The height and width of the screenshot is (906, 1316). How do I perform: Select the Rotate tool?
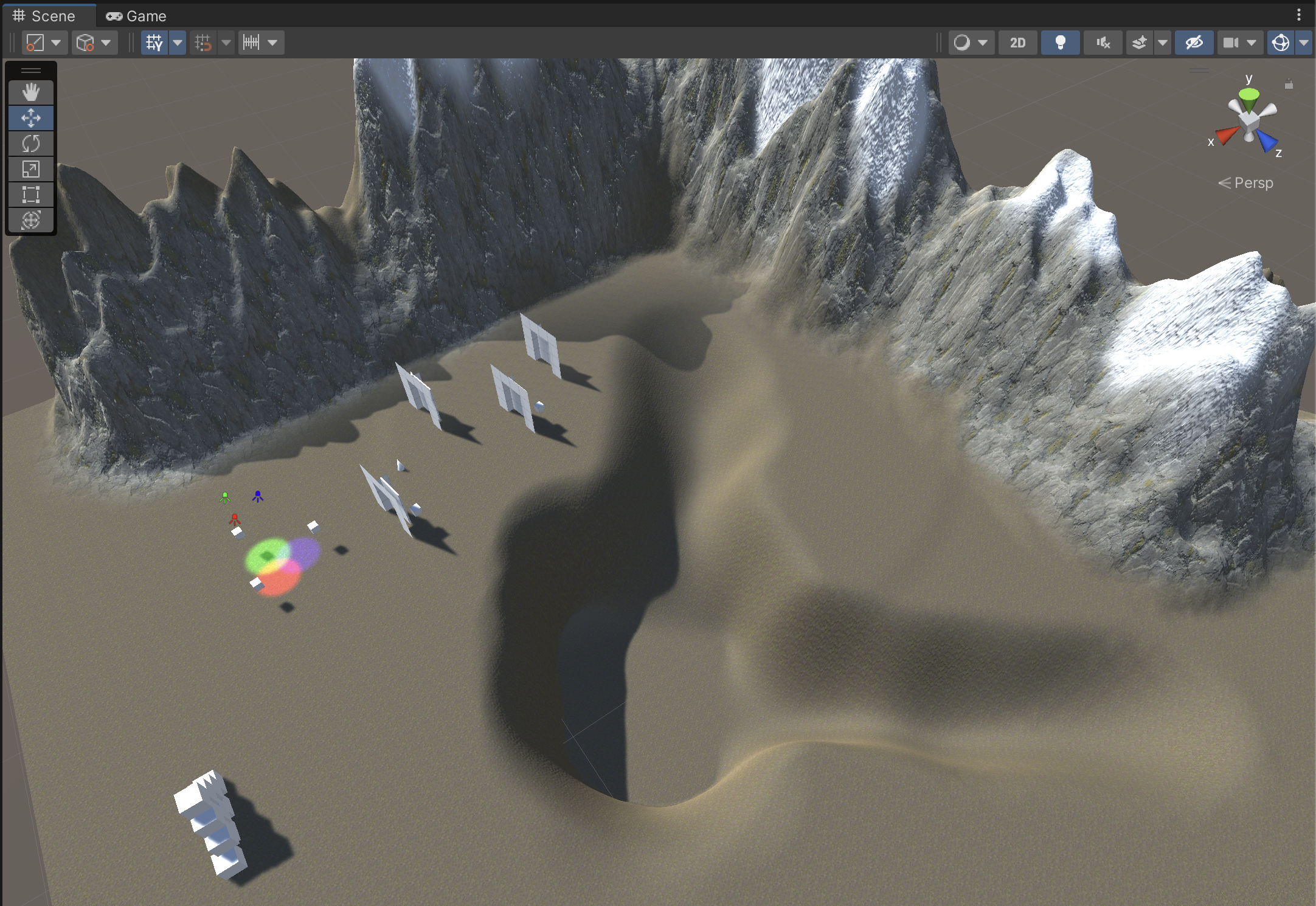click(x=31, y=144)
